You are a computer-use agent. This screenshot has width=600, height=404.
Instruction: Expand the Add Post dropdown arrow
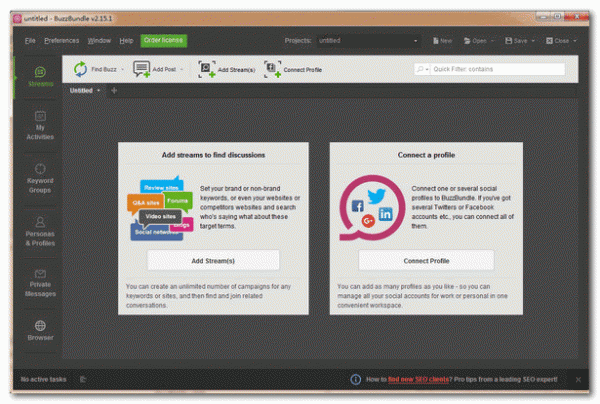pos(181,69)
